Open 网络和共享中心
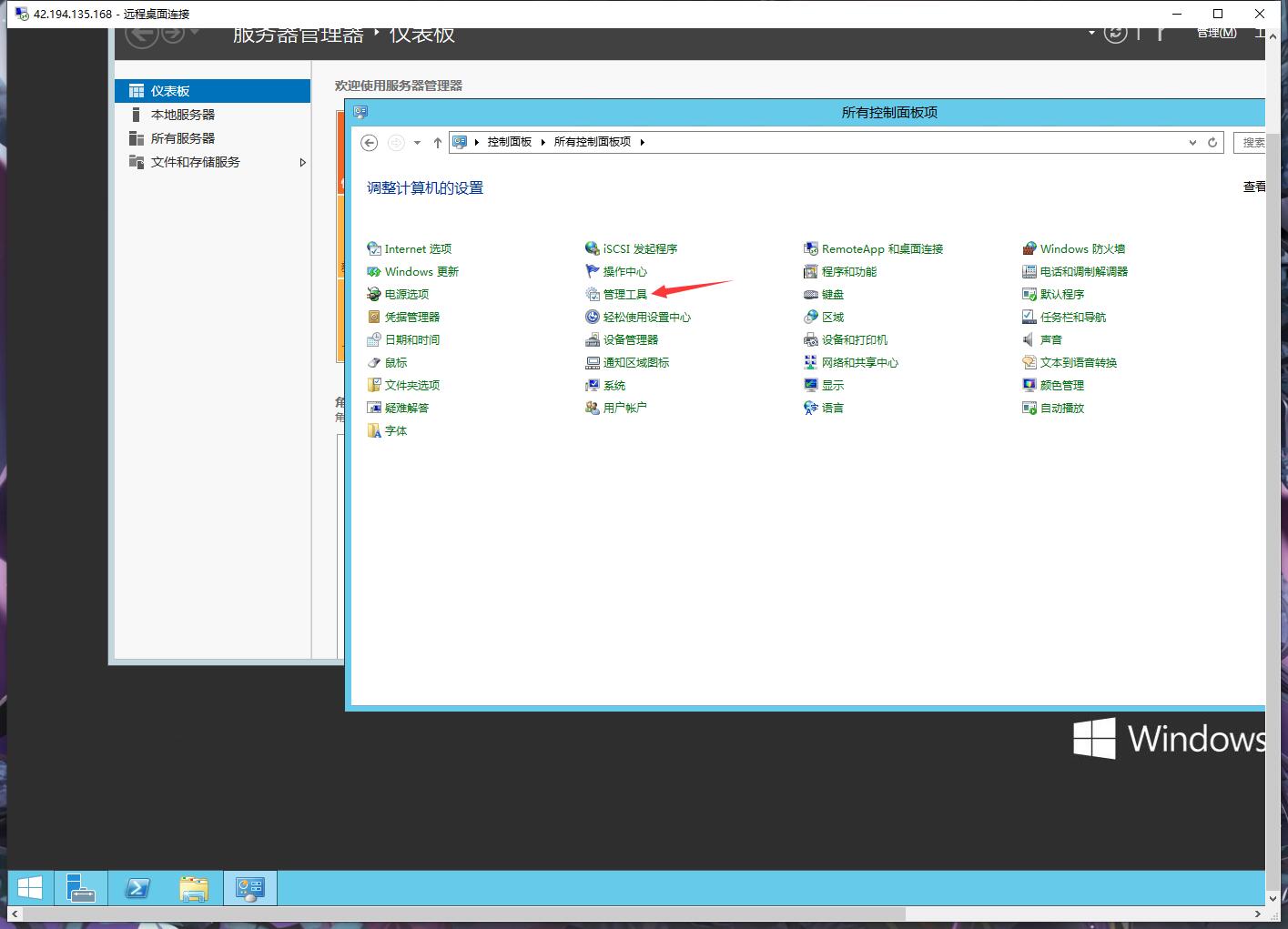This screenshot has height=929, width=1288. coord(859,362)
